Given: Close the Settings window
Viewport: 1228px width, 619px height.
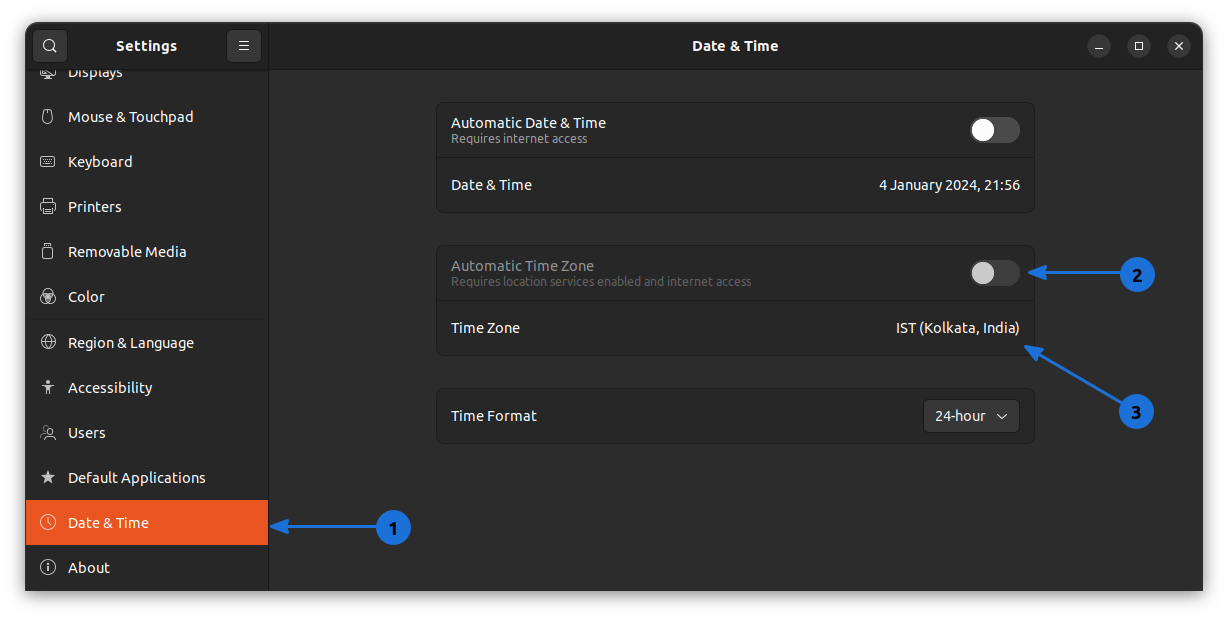Looking at the screenshot, I should tap(1179, 46).
